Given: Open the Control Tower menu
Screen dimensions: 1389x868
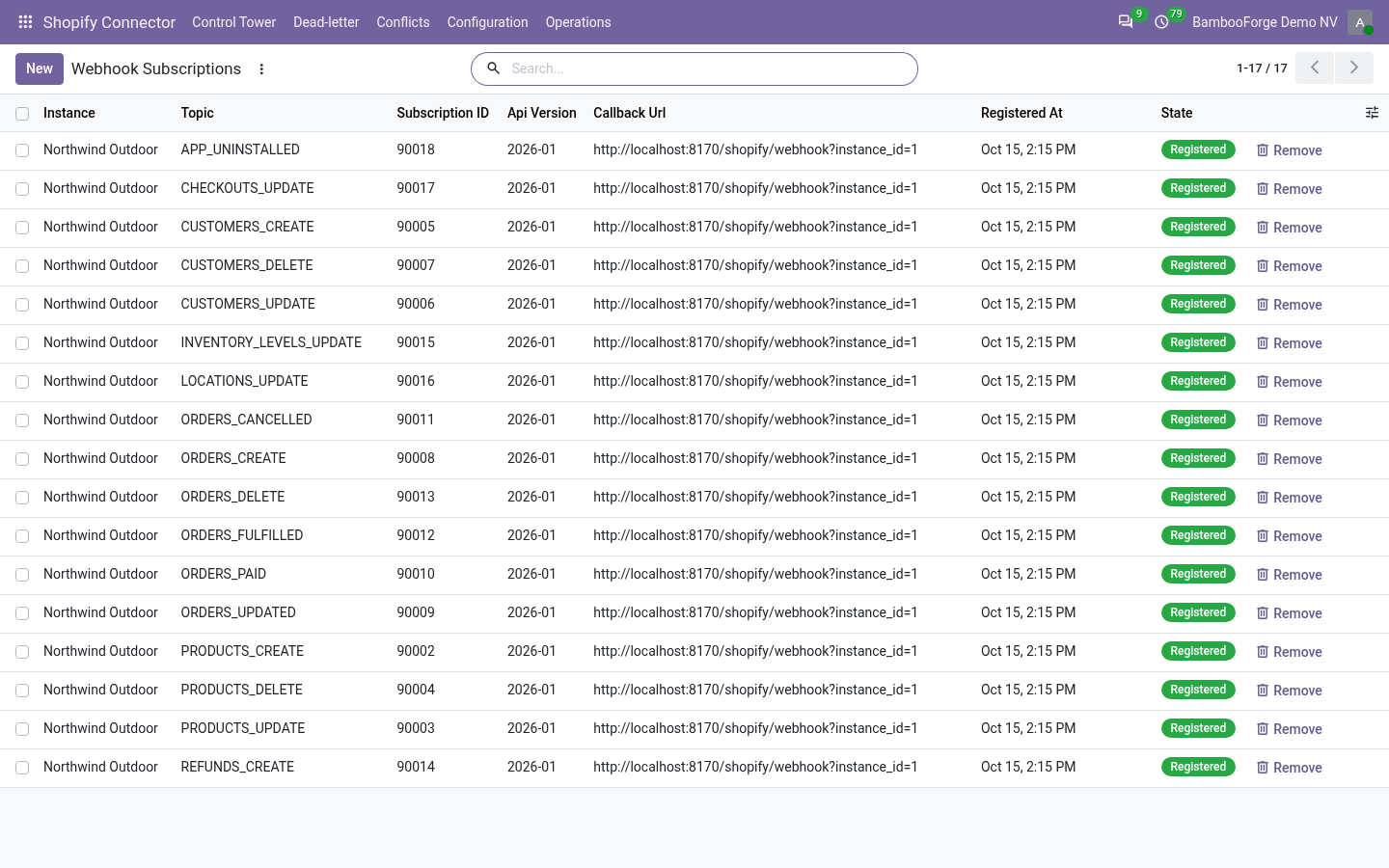Looking at the screenshot, I should click(233, 22).
